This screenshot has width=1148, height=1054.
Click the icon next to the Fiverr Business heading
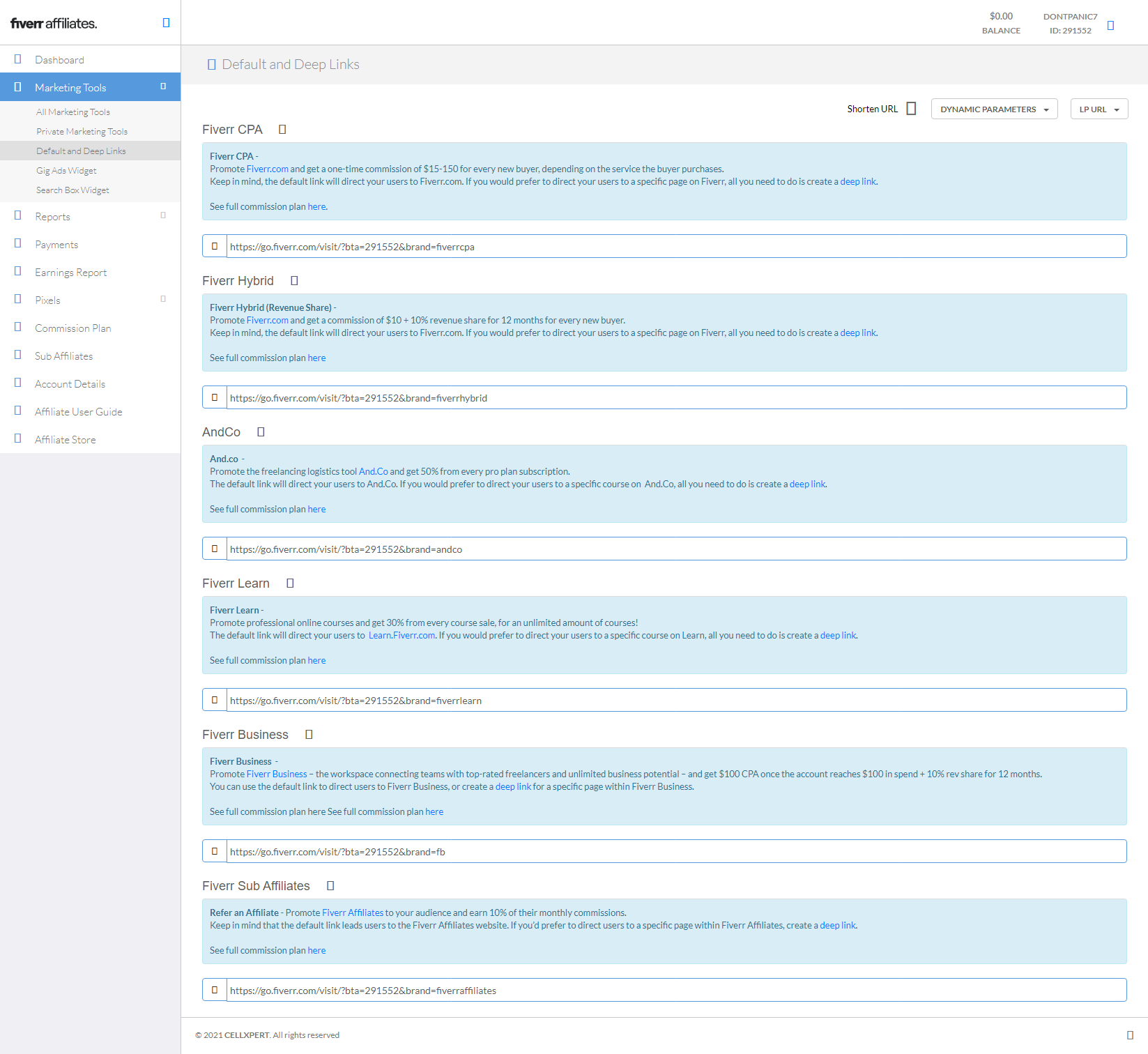click(309, 735)
